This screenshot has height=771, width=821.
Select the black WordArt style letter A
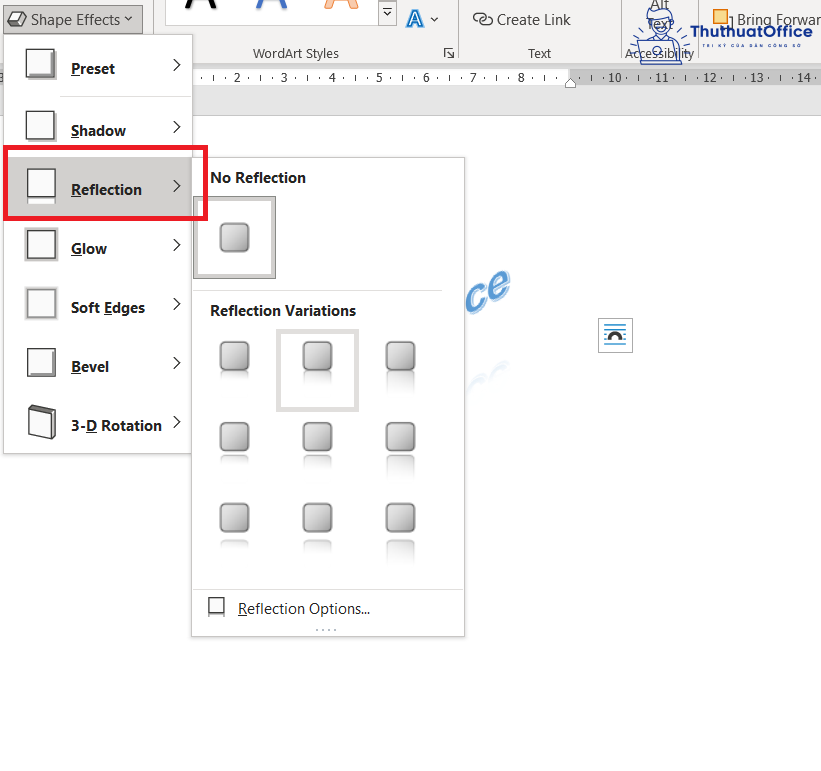(x=201, y=5)
